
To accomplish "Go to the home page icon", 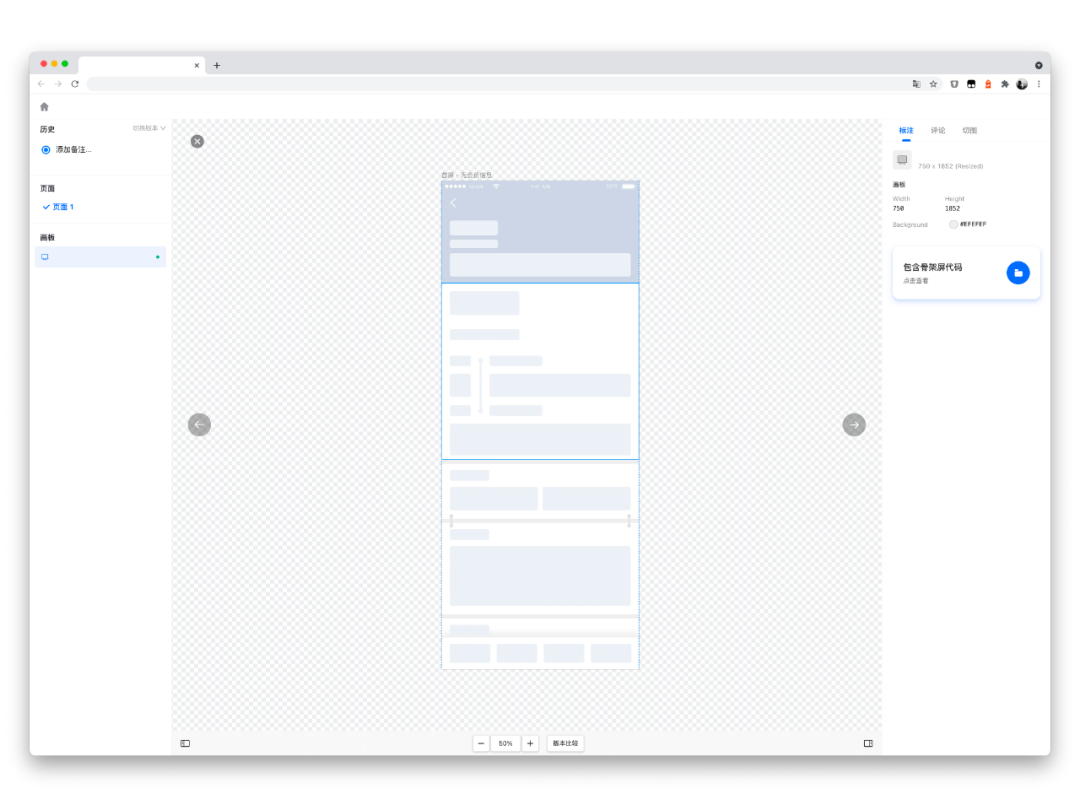I will point(44,107).
